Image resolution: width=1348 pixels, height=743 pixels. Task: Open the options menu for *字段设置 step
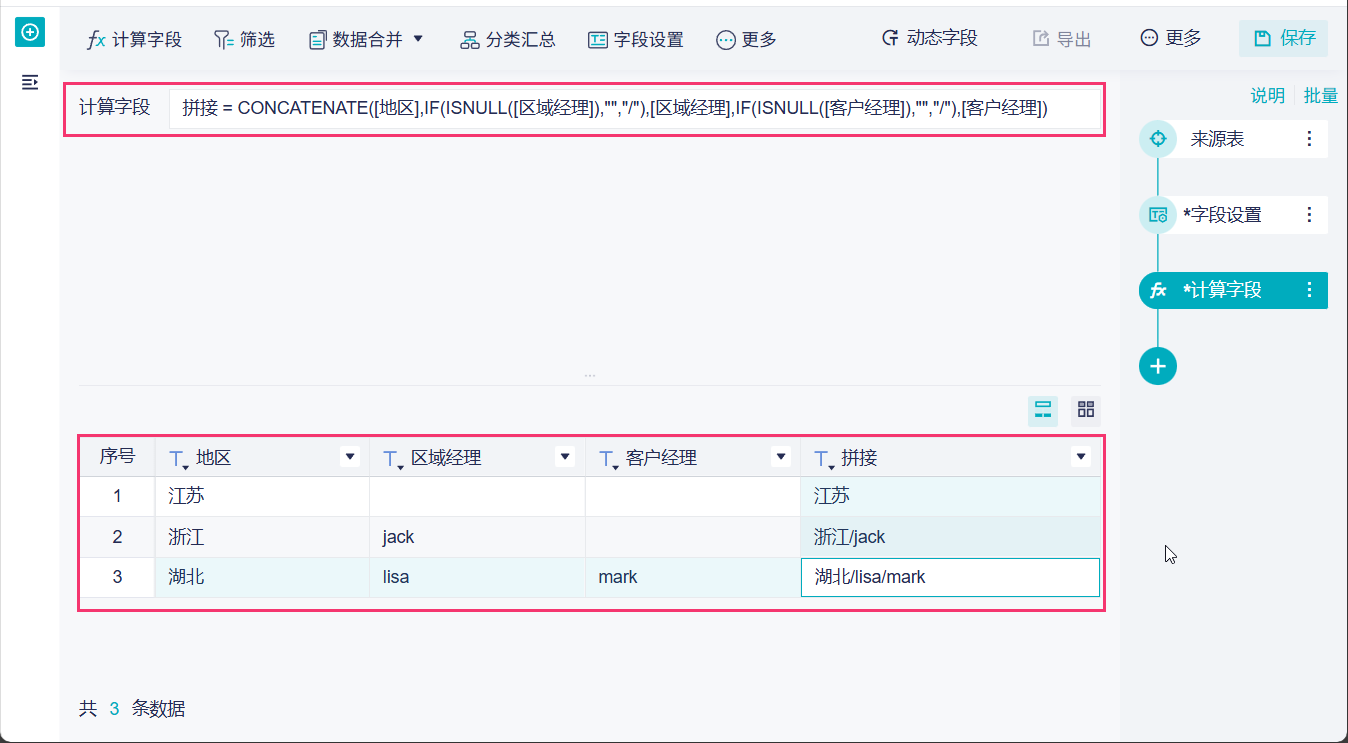[x=1310, y=215]
